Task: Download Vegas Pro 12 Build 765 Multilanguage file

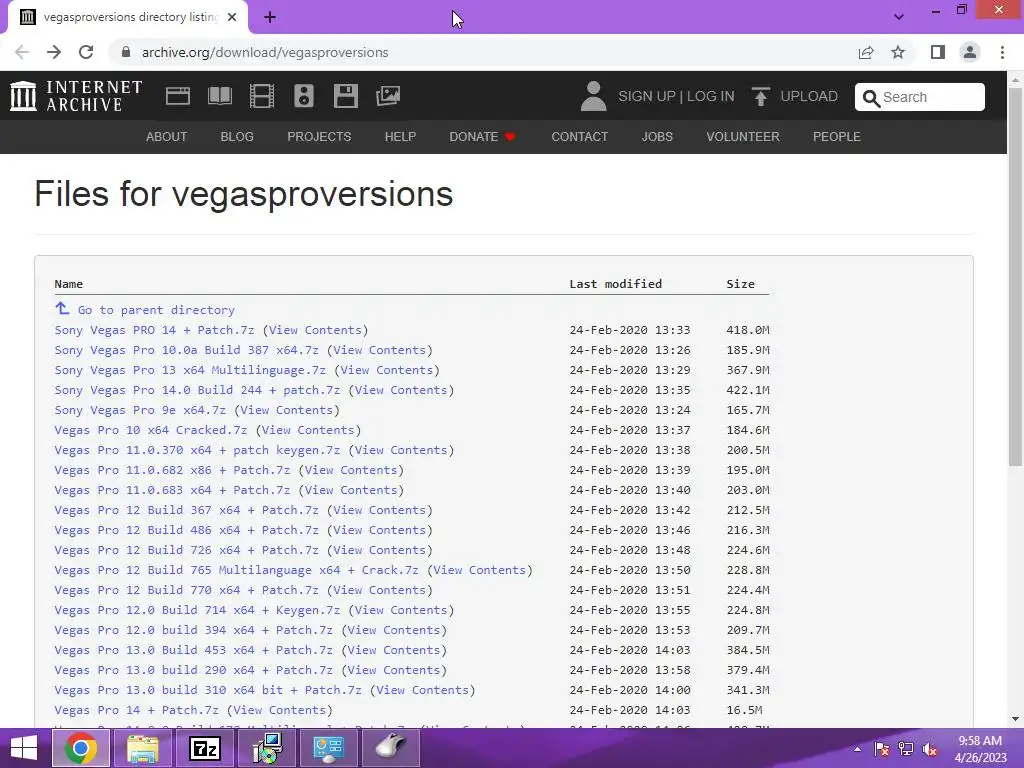Action: [x=236, y=569]
